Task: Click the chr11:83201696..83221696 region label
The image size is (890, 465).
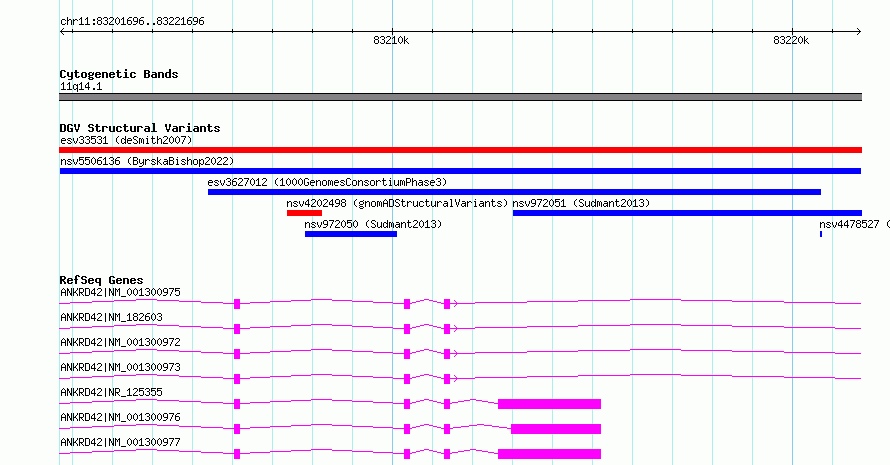Action: 132,21
